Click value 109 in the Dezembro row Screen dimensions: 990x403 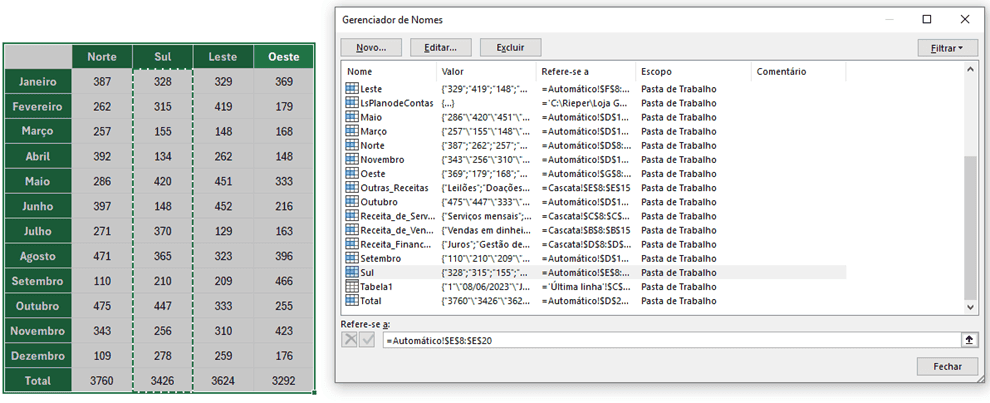coord(102,356)
